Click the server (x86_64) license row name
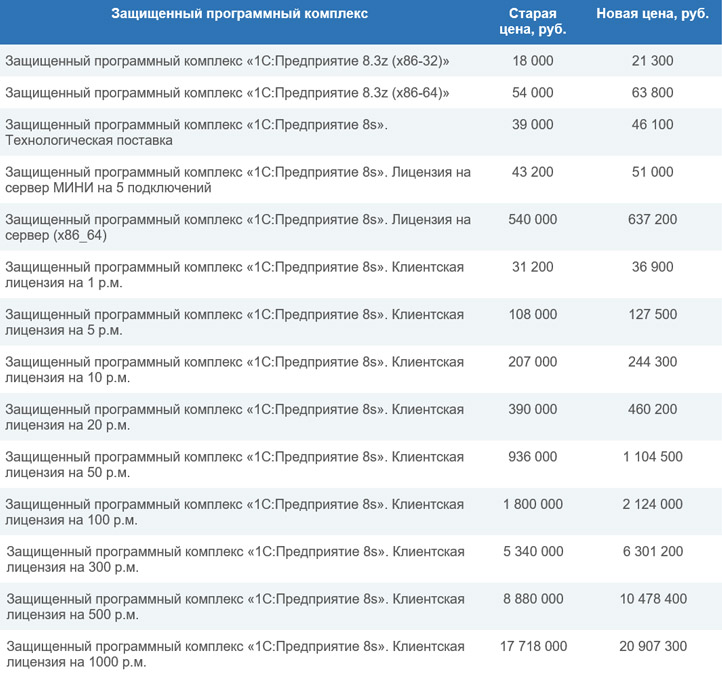This screenshot has height=679, width=722. [237, 227]
